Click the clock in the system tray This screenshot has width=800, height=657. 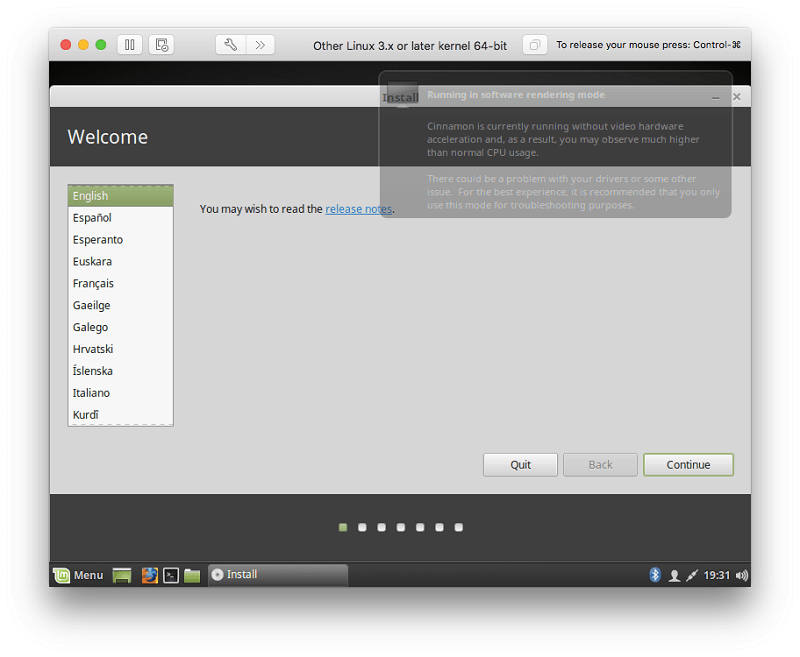(x=718, y=575)
